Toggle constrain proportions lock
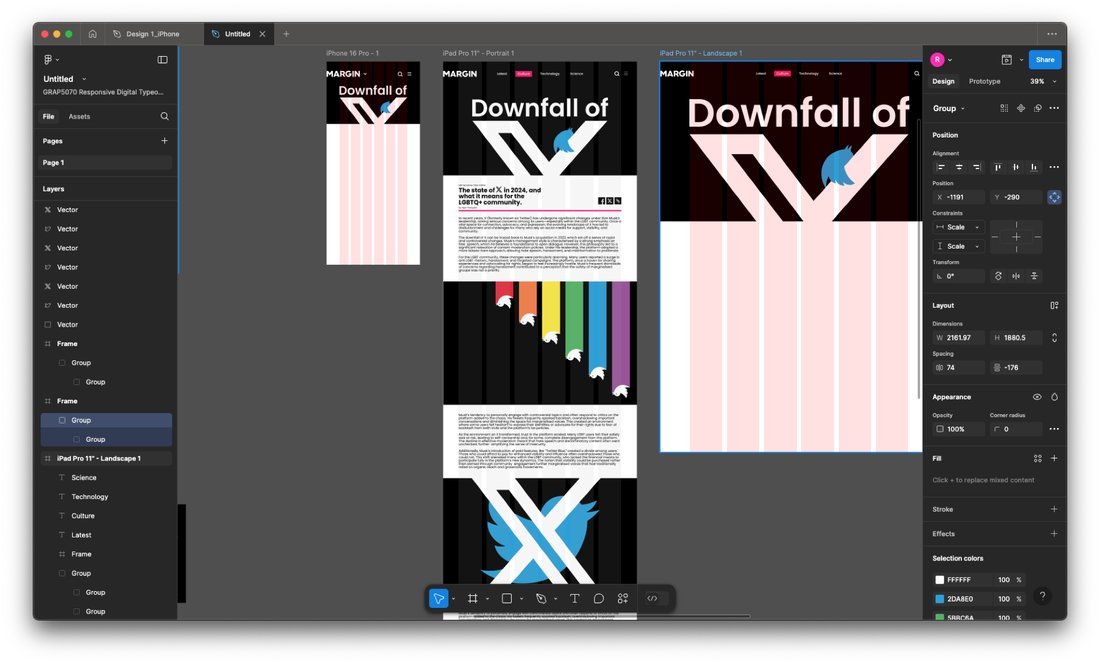Screen dimensions: 1100x664 pos(1054,338)
